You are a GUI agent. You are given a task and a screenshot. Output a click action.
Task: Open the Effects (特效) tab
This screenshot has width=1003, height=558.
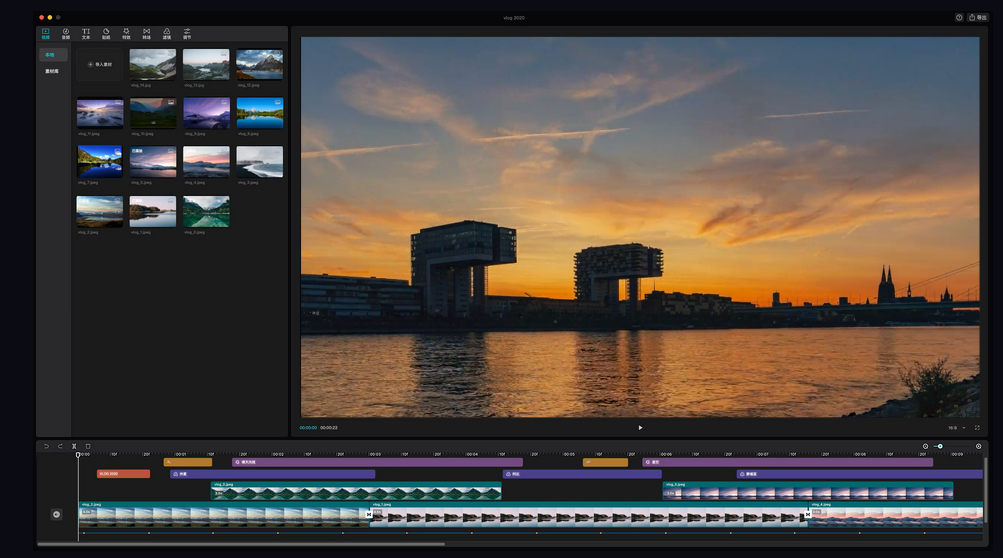point(126,34)
